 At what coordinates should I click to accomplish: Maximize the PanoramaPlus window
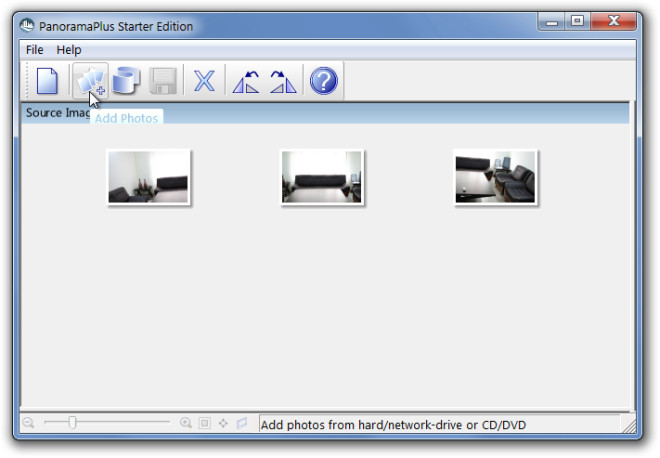coord(577,21)
